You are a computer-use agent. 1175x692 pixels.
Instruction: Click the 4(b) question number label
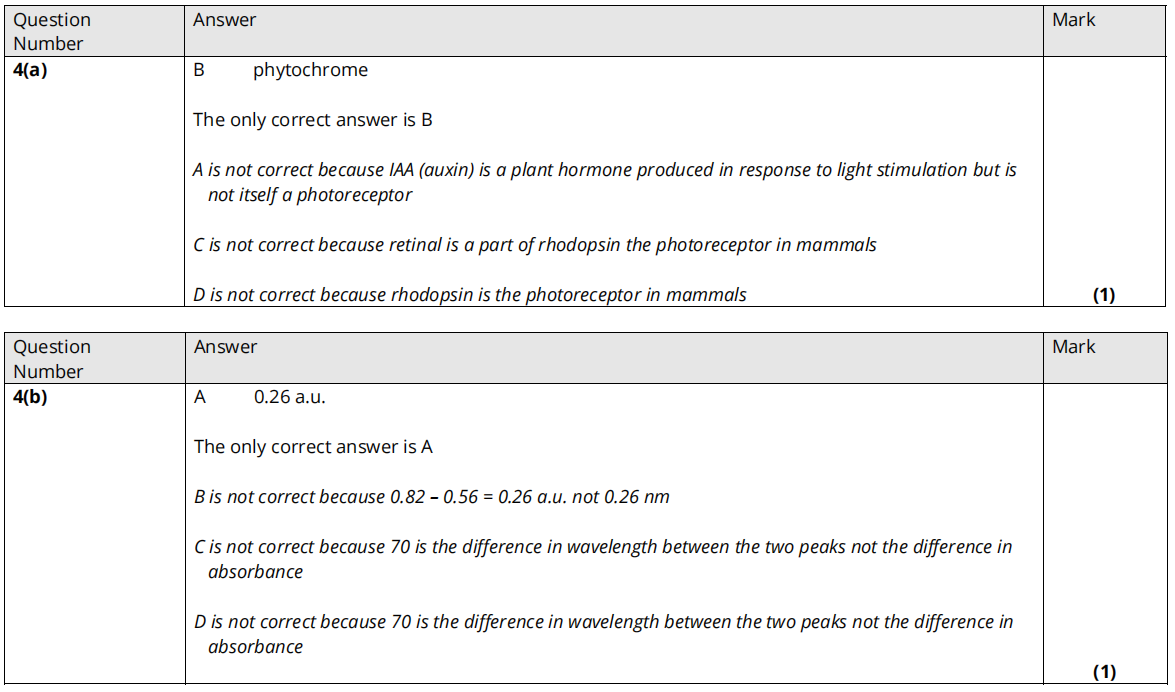pyautogui.click(x=30, y=397)
